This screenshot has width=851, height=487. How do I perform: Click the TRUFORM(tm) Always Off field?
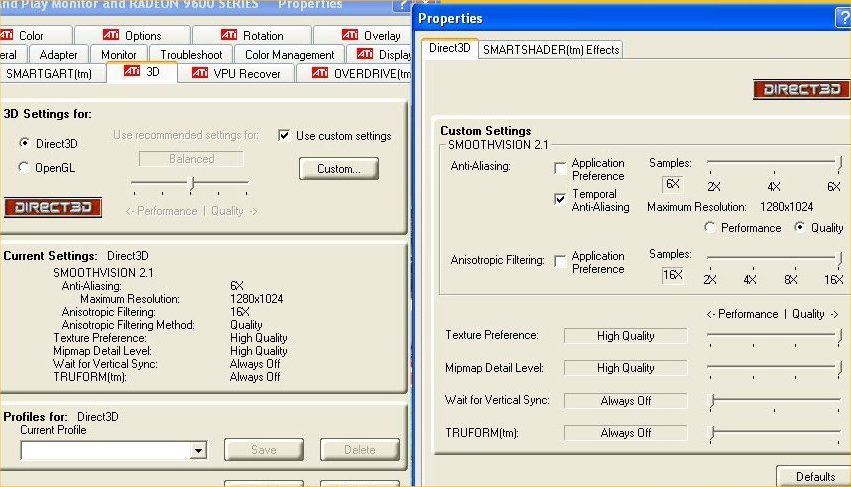[625, 433]
